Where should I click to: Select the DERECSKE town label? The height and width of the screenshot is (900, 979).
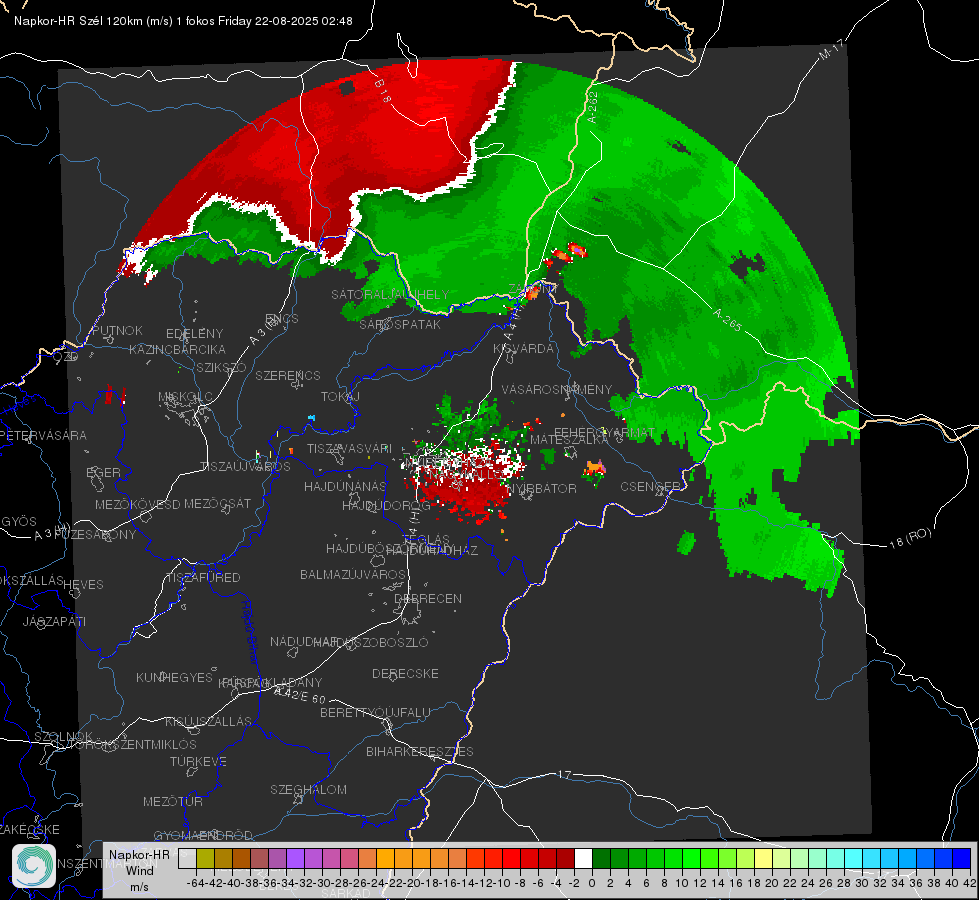405,674
